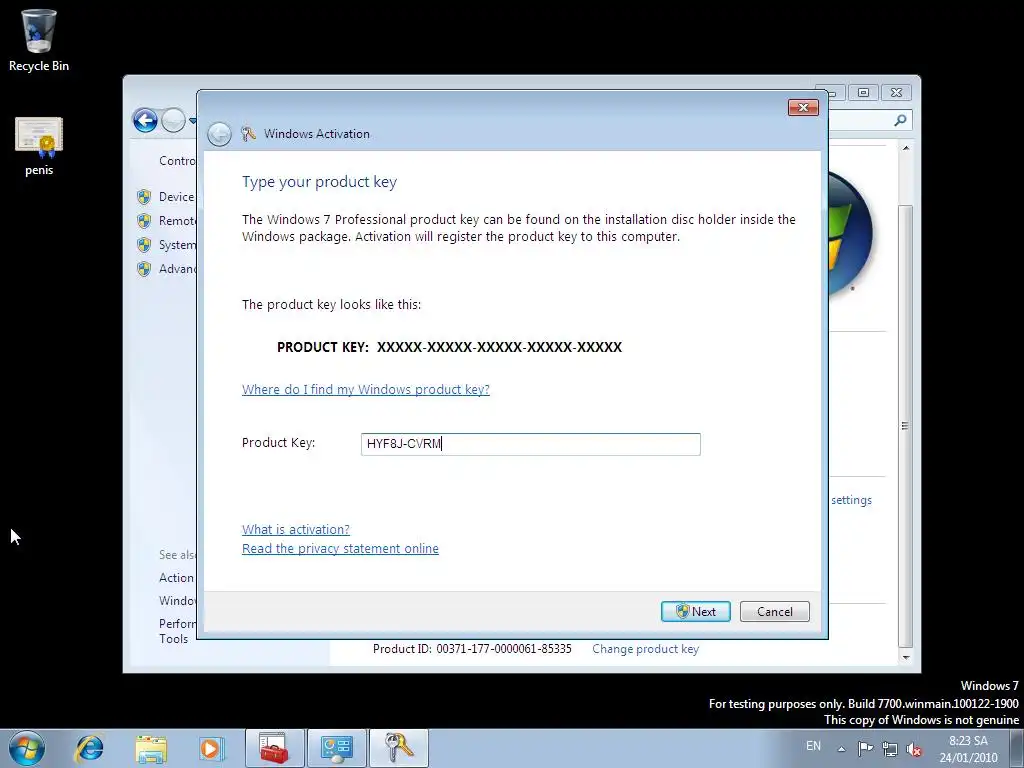Open System protection link in sidebar
Screen dimensions: 1024x768
point(166,245)
